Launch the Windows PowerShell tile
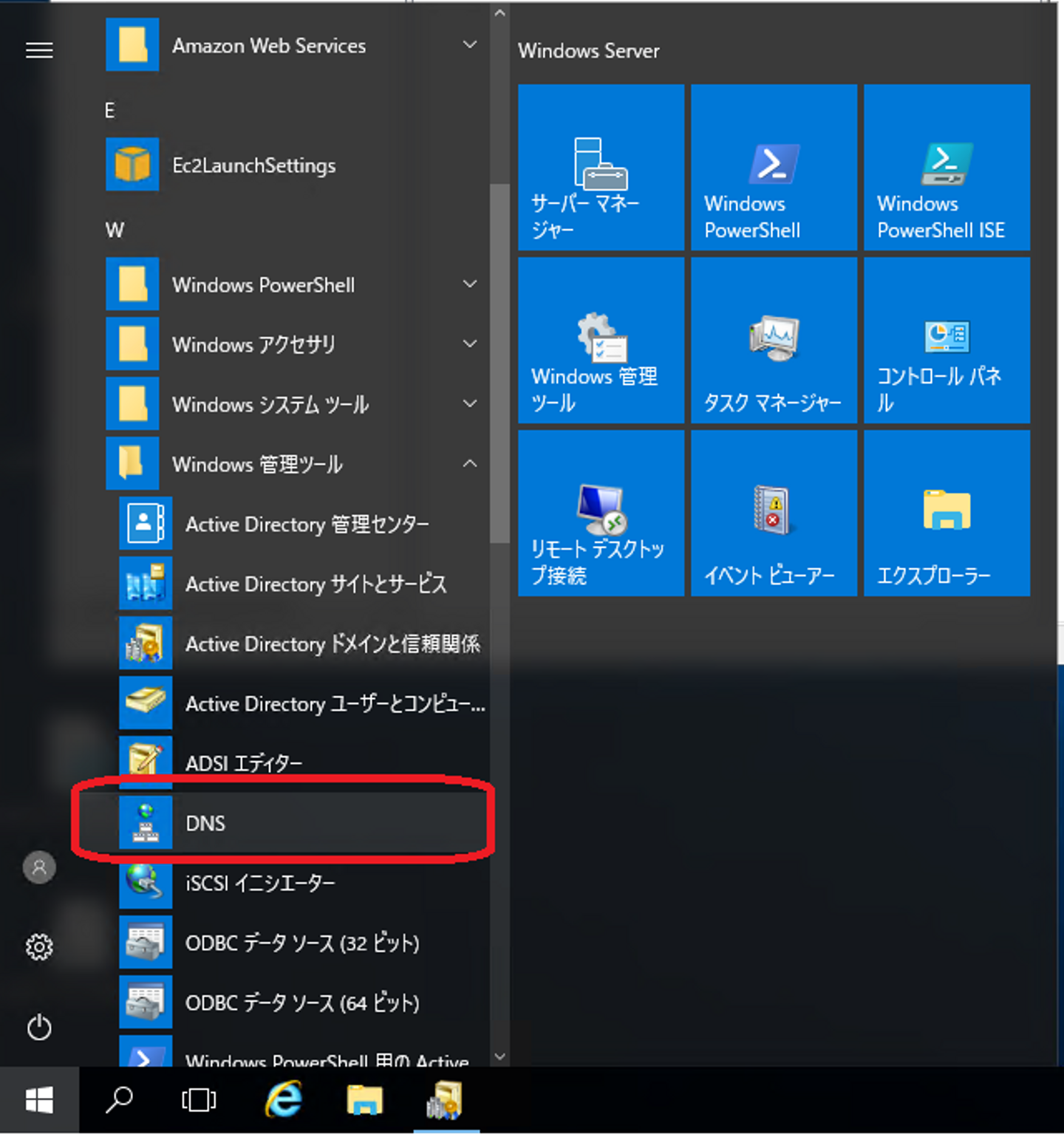 click(x=774, y=167)
